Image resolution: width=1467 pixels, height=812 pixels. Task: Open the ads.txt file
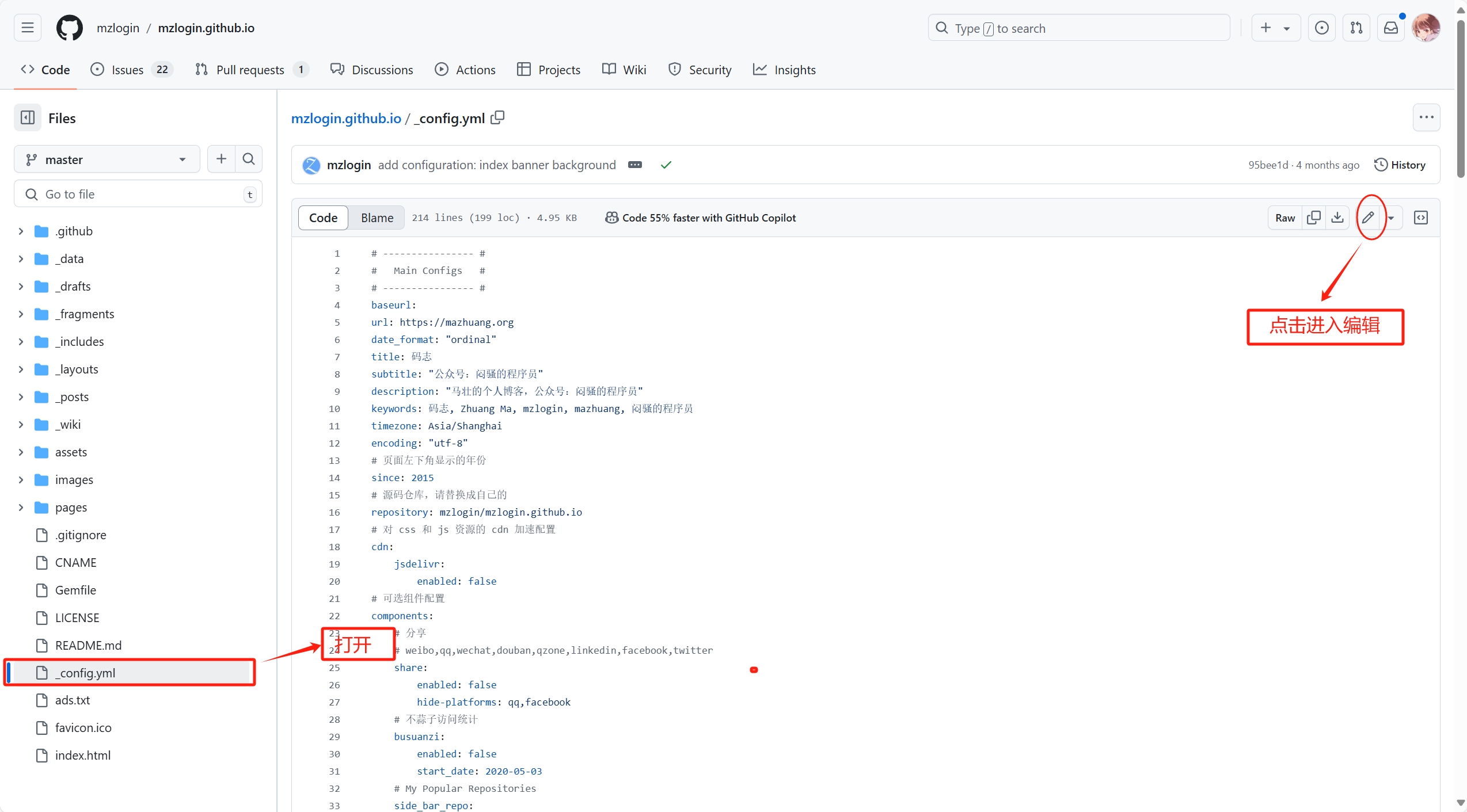73,700
